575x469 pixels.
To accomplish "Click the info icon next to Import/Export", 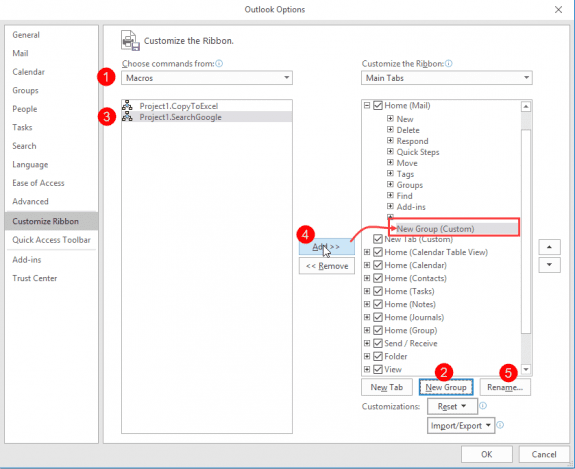I will 500,425.
